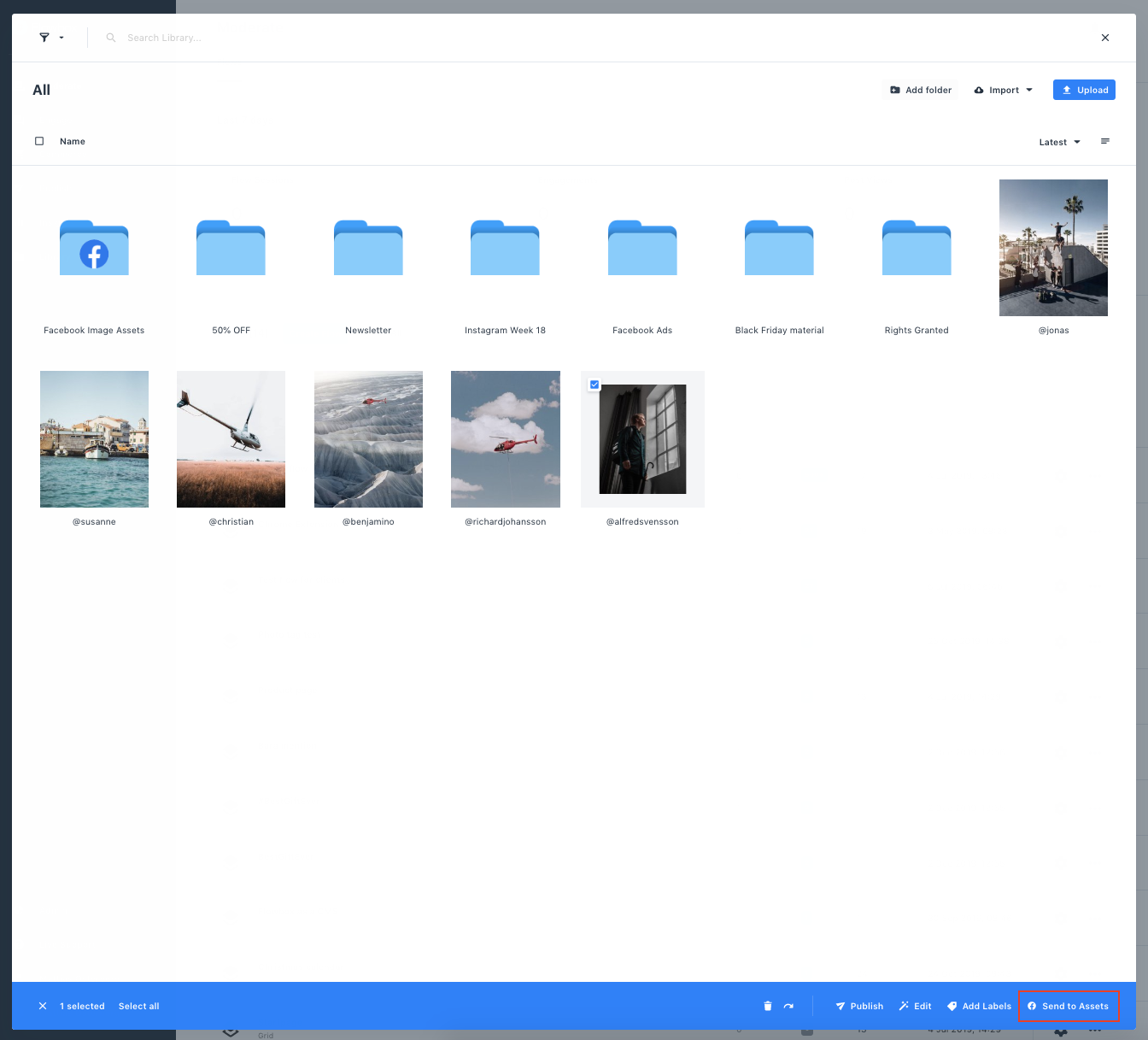1148x1040 pixels.
Task: Click the share arrow icon in bottom bar
Action: [788, 1006]
